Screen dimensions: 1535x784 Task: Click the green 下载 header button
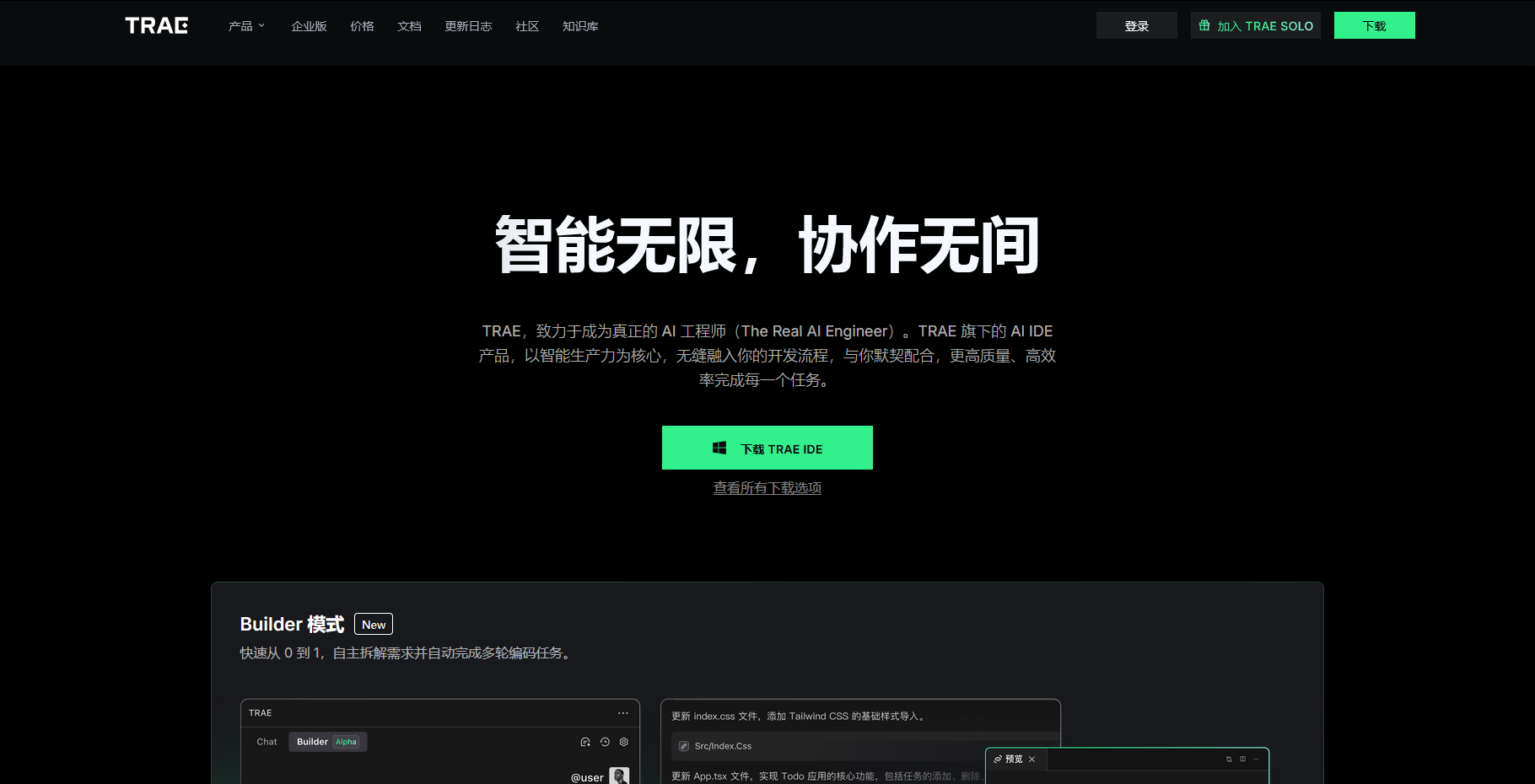(1375, 25)
